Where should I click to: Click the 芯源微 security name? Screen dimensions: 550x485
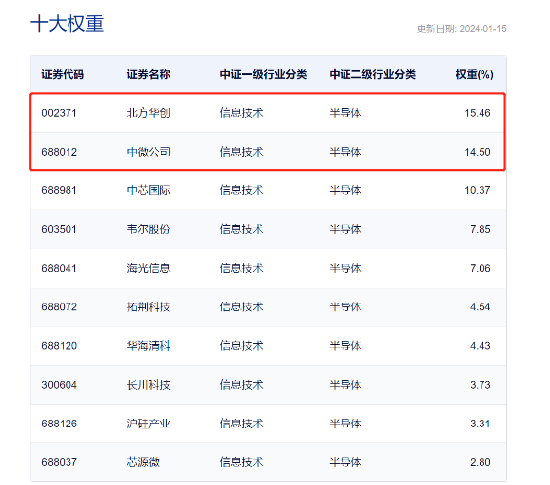(143, 462)
